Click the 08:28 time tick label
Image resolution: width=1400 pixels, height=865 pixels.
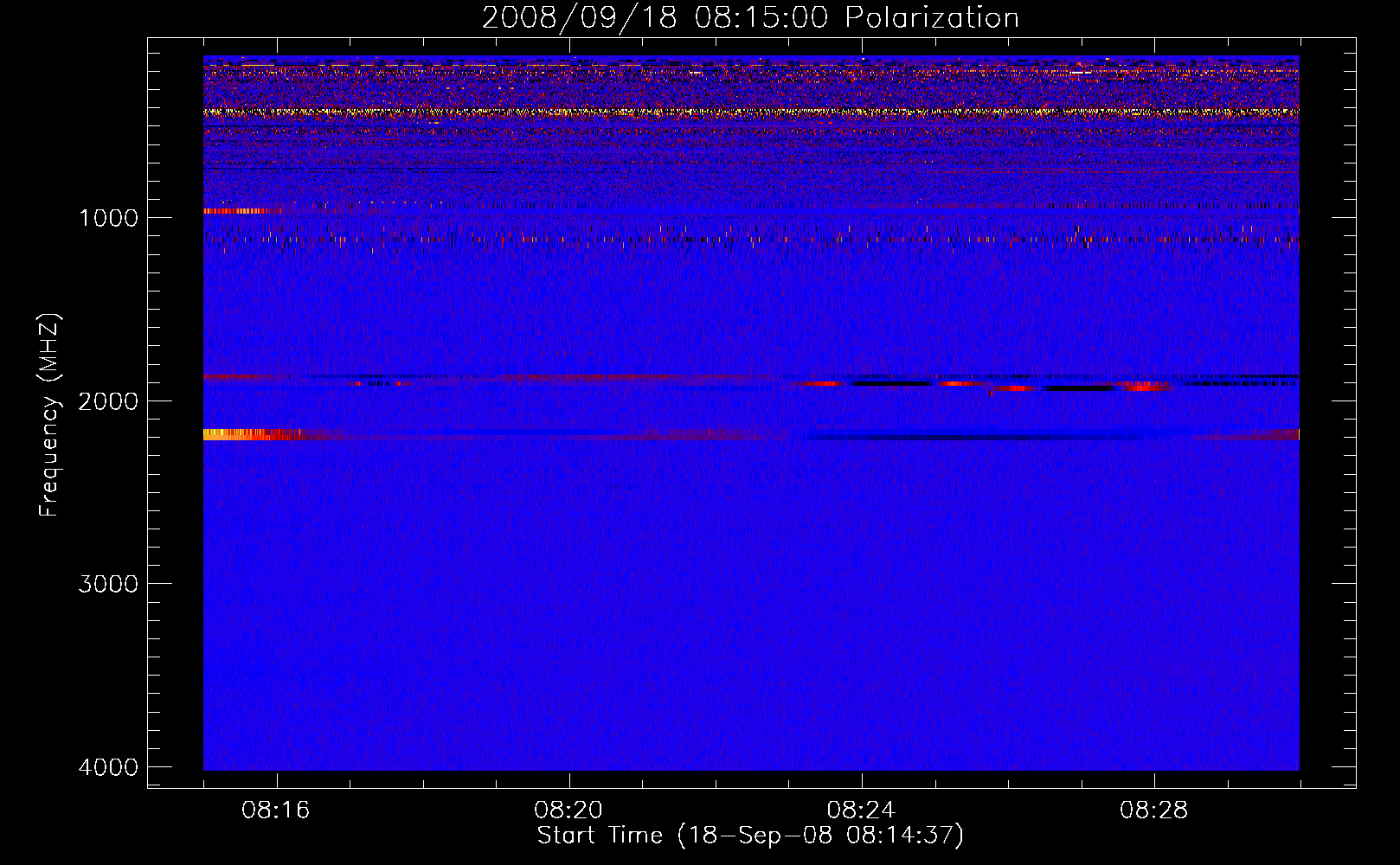click(x=1153, y=811)
